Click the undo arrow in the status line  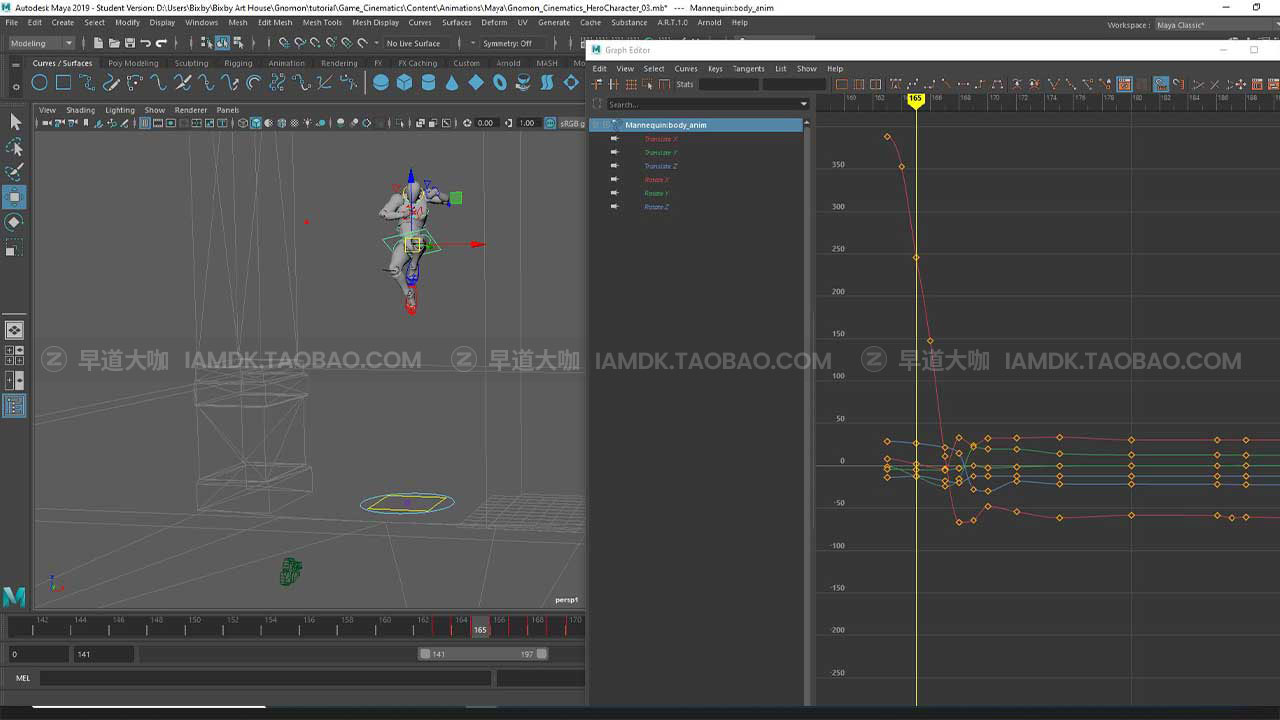[146, 43]
